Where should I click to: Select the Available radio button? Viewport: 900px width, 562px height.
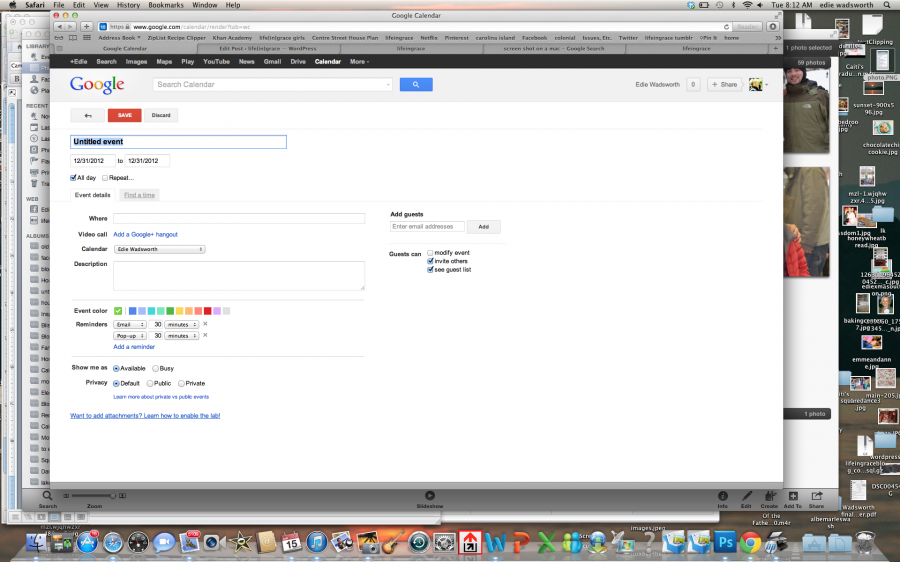pyautogui.click(x=117, y=369)
